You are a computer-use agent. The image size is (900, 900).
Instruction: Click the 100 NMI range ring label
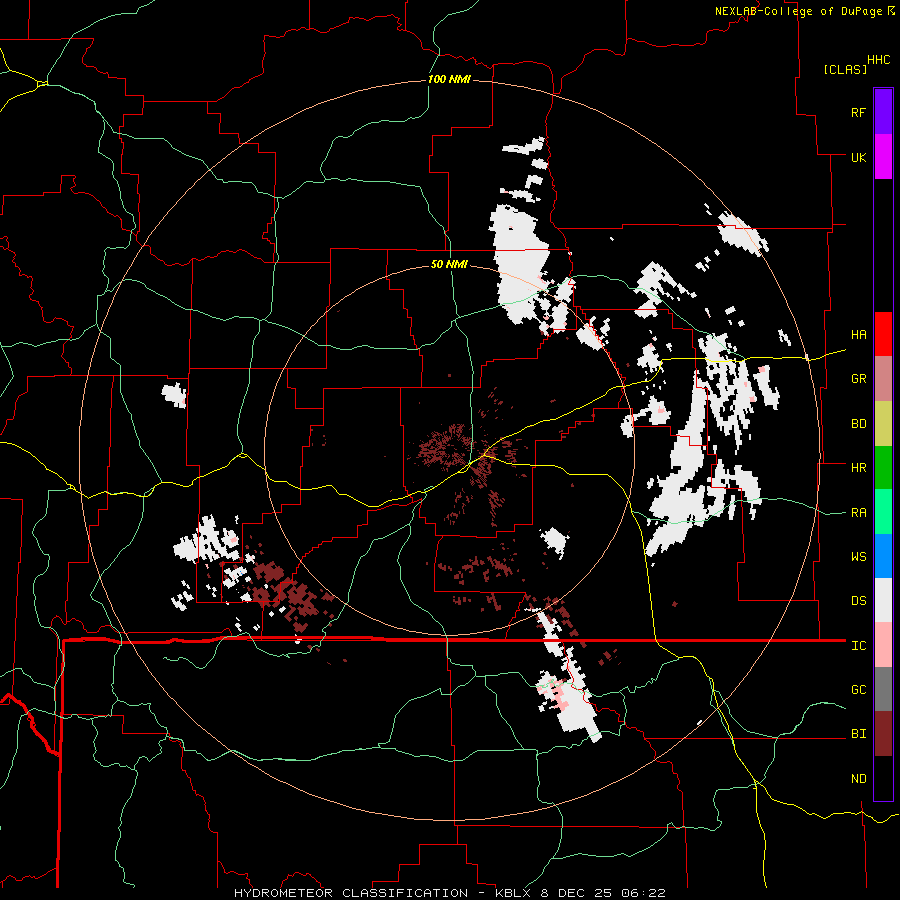449,79
